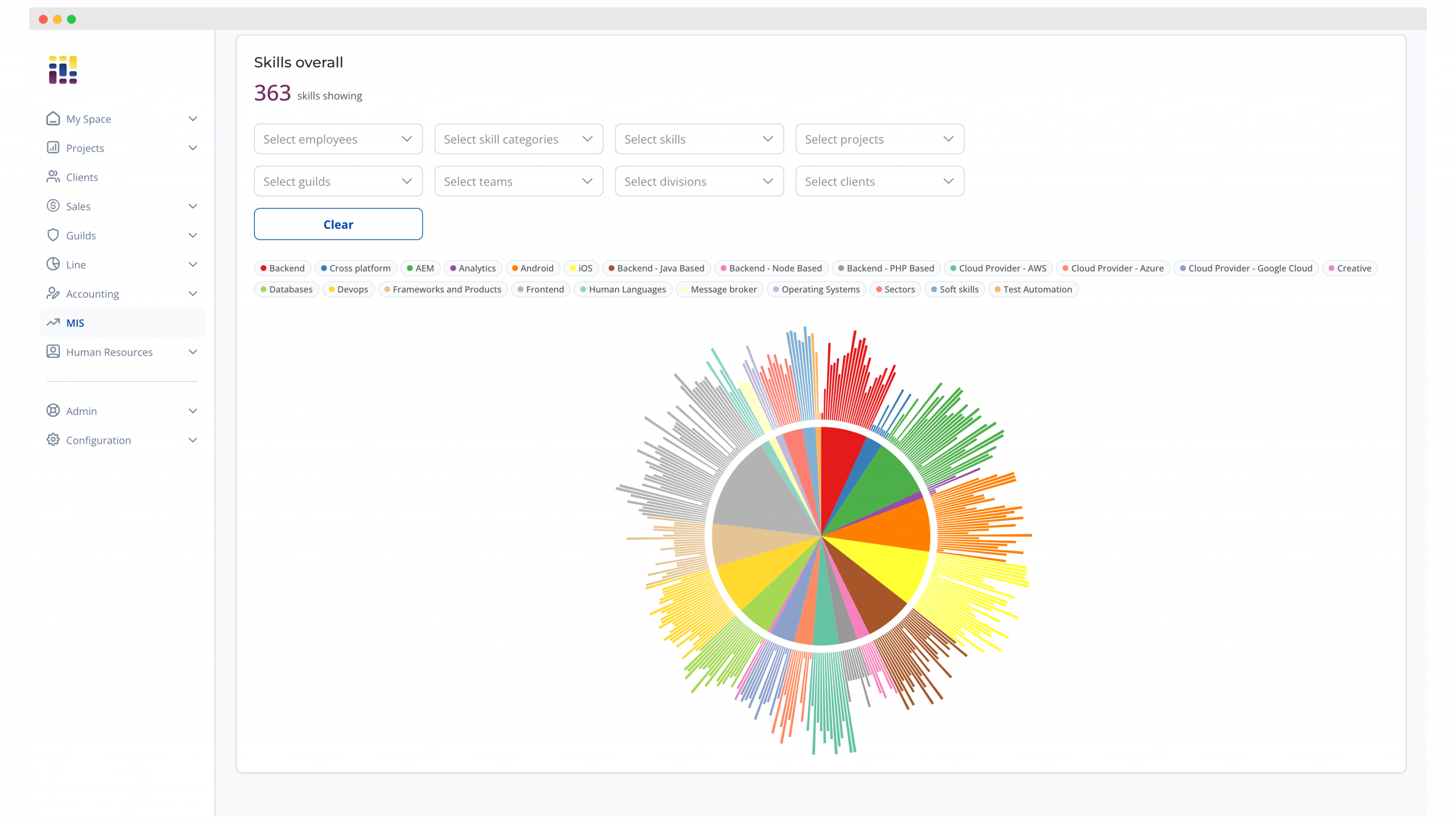Image resolution: width=1456 pixels, height=824 pixels.
Task: Toggle the Soft skills legend chip
Action: [954, 289]
